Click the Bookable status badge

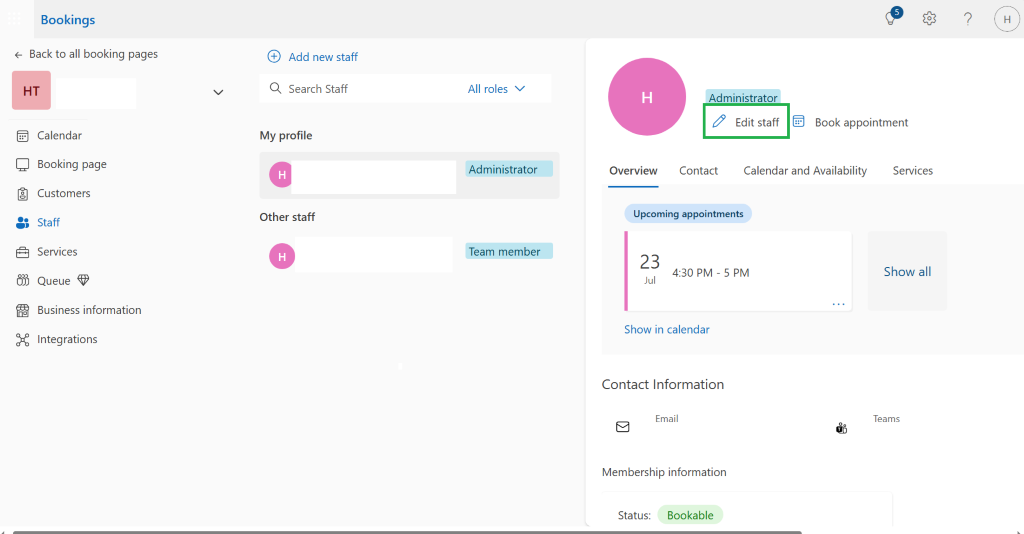pos(690,515)
